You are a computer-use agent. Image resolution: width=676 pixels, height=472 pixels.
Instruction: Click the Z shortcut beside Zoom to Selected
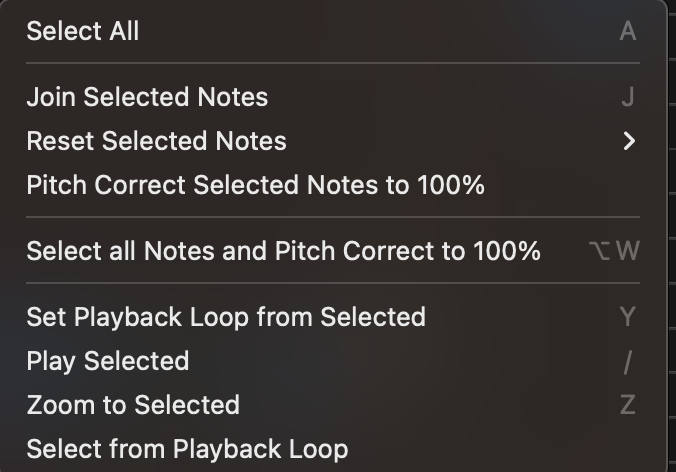point(627,405)
